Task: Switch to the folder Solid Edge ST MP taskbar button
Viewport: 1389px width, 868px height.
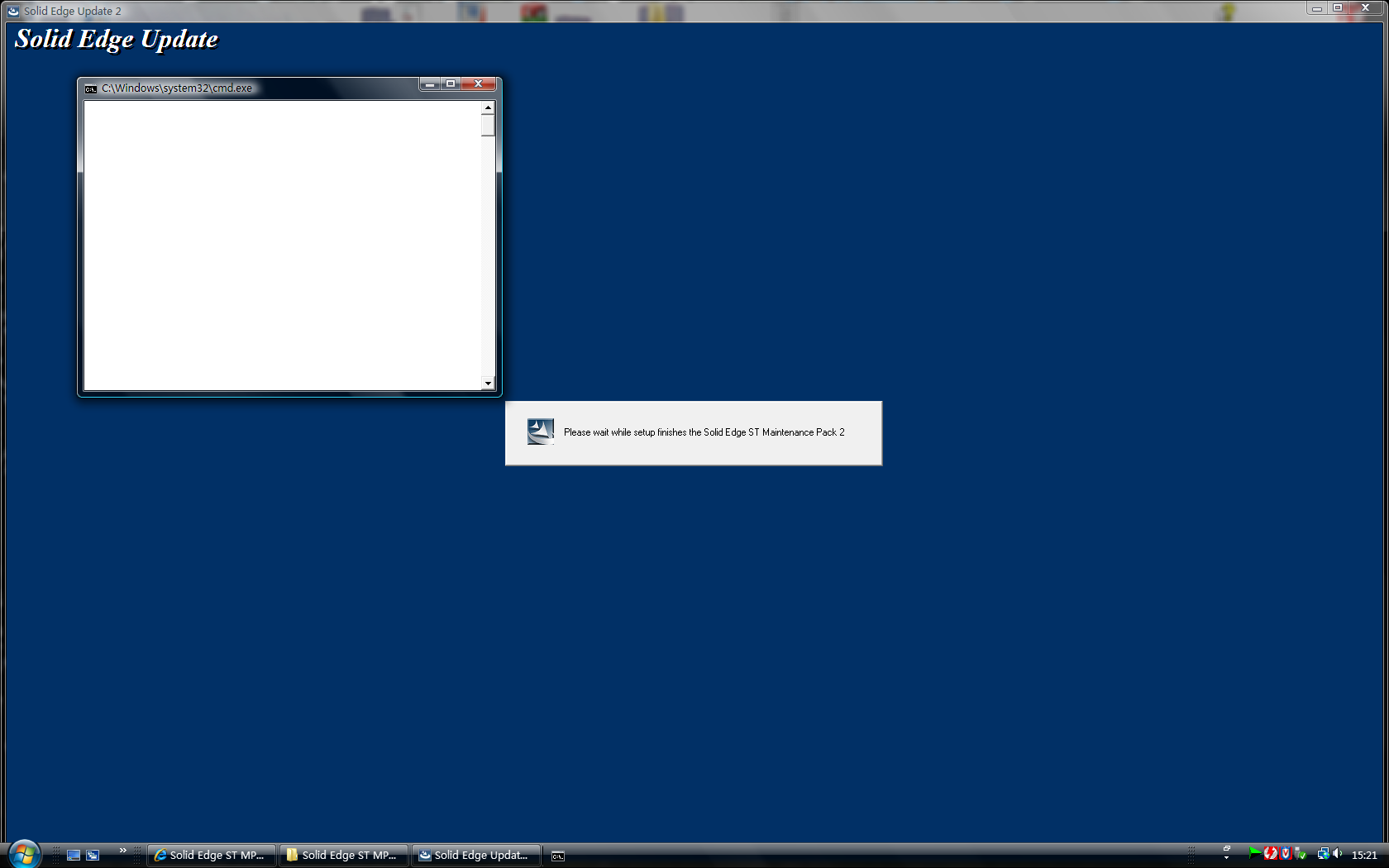Action: pyautogui.click(x=344, y=856)
